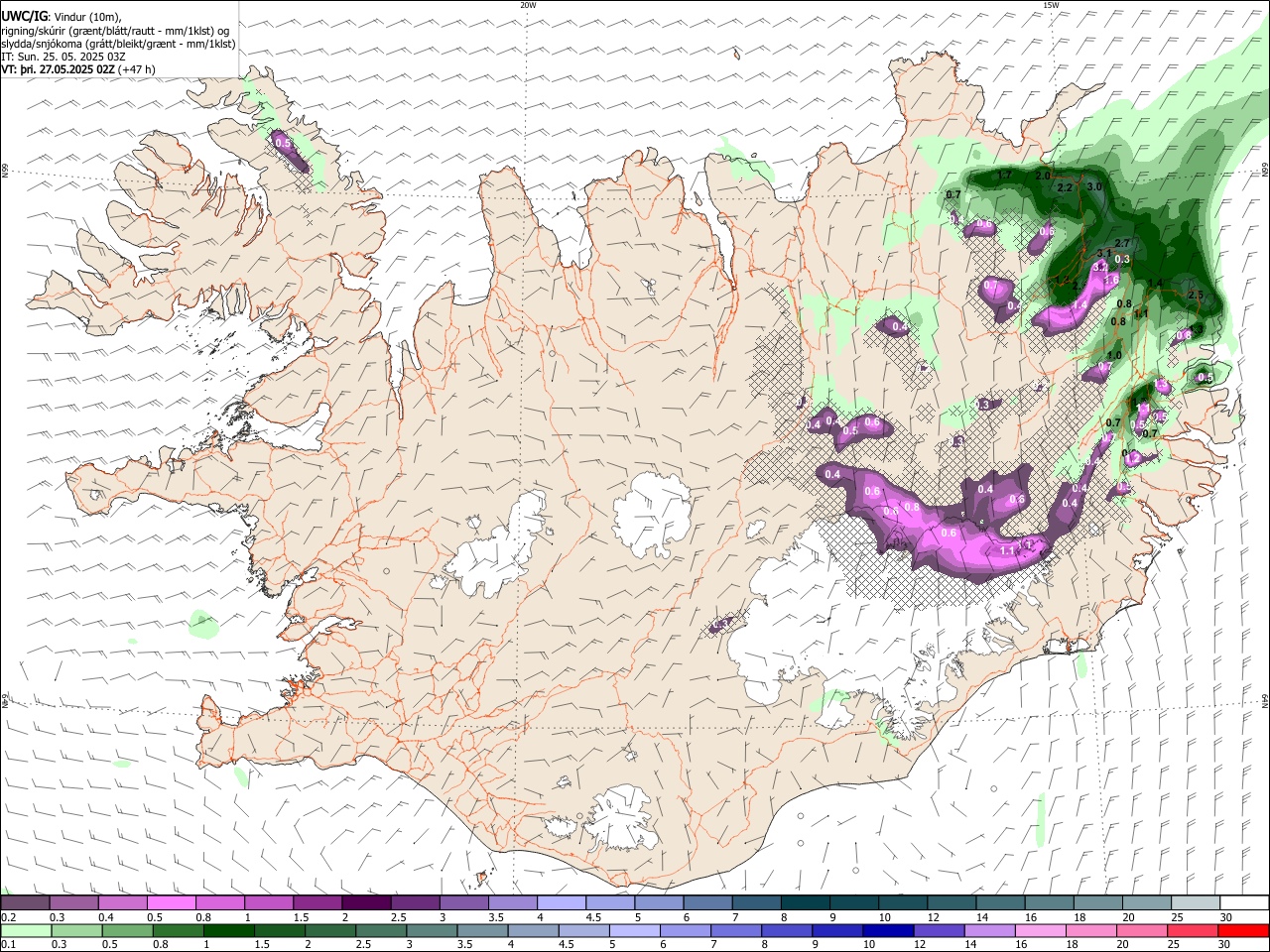The image size is (1270, 952).
Task: Click the "1.7" rain value on the map
Action: tap(1005, 175)
